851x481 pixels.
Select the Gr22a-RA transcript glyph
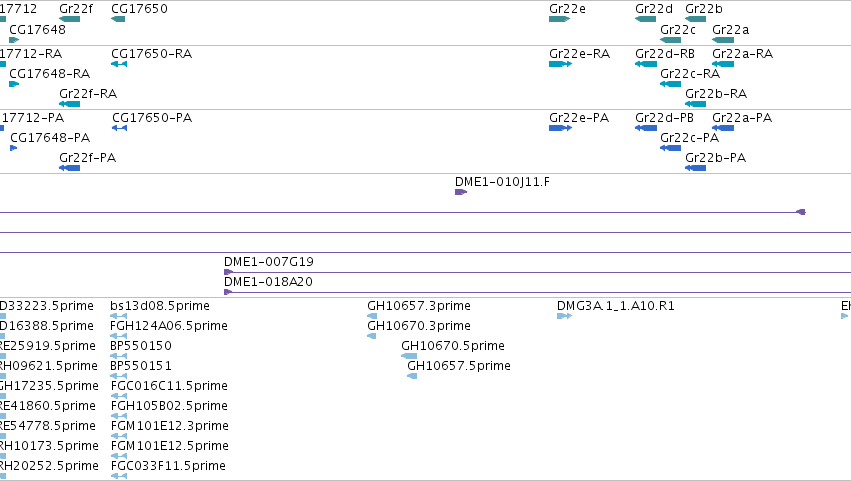723,64
